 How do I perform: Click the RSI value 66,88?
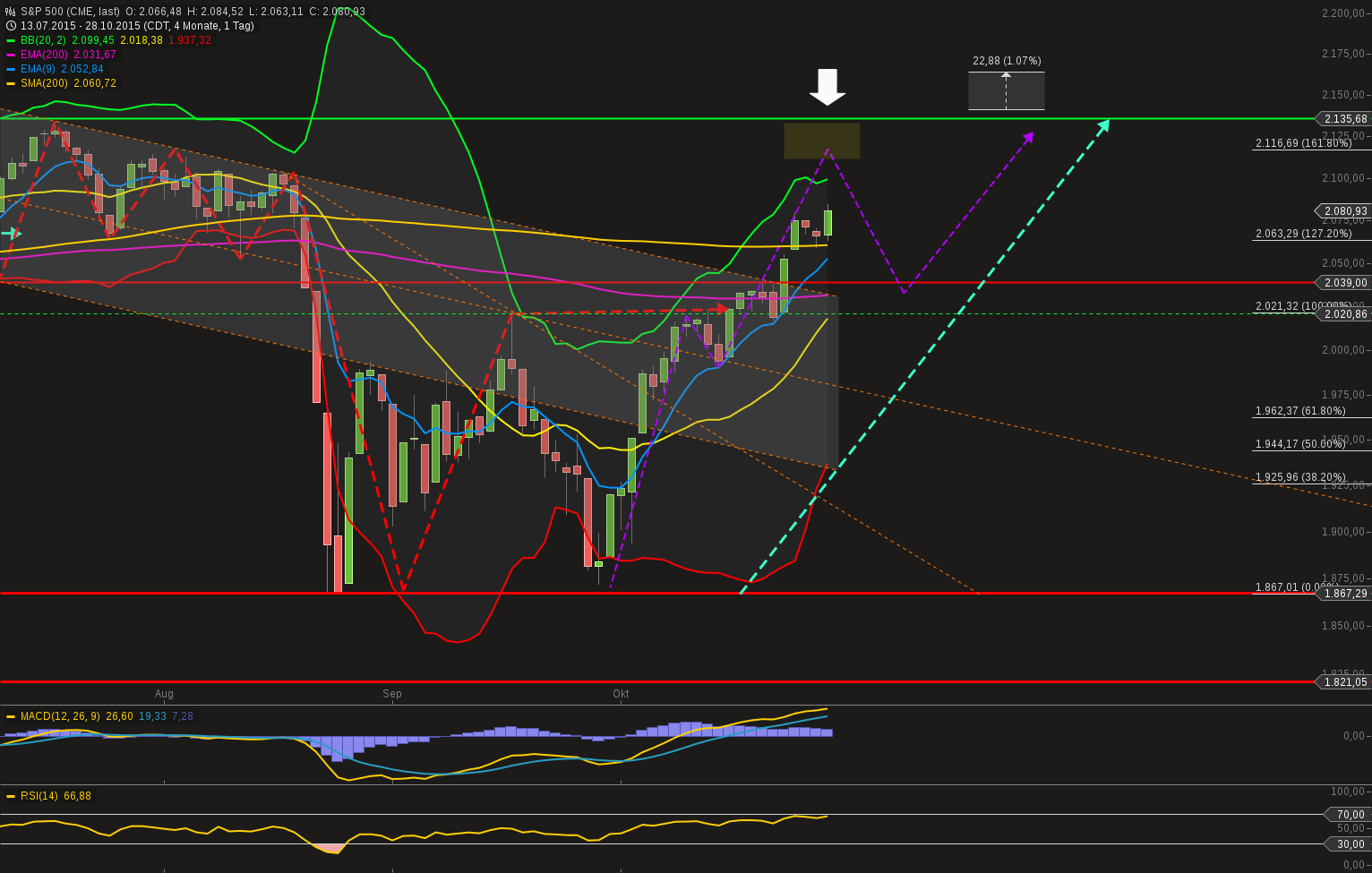pyautogui.click(x=77, y=796)
